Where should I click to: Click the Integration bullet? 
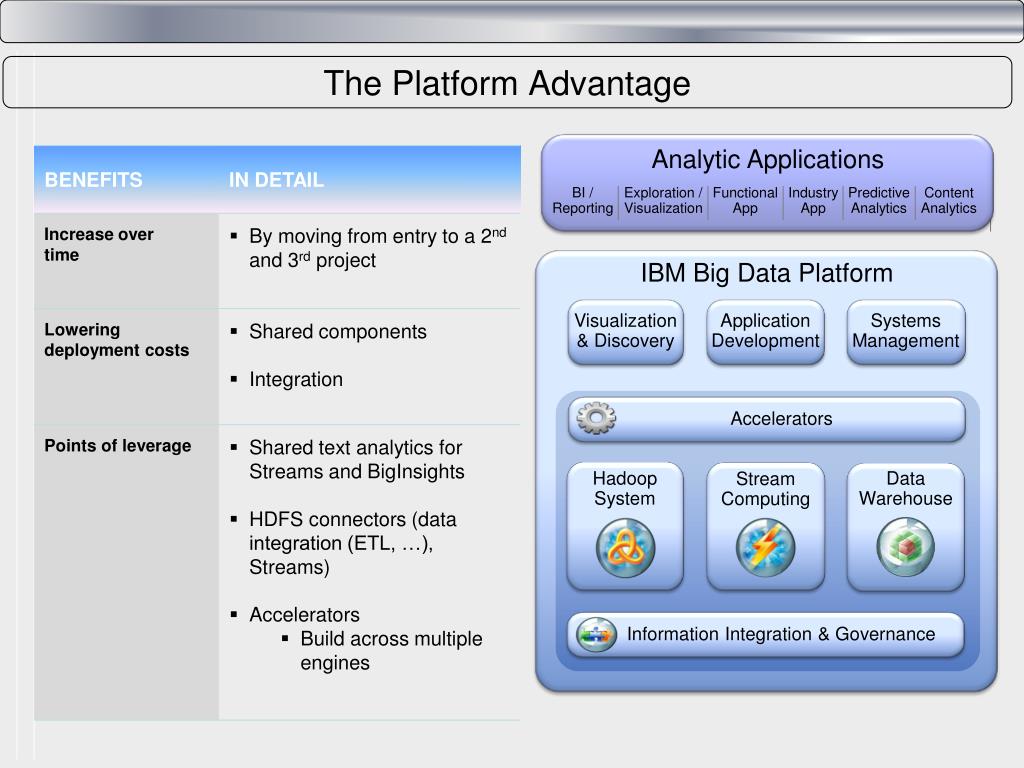point(287,379)
